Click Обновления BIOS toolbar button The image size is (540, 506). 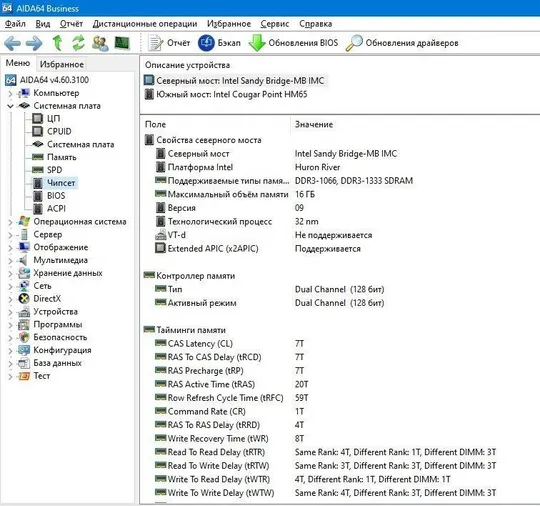(x=293, y=43)
